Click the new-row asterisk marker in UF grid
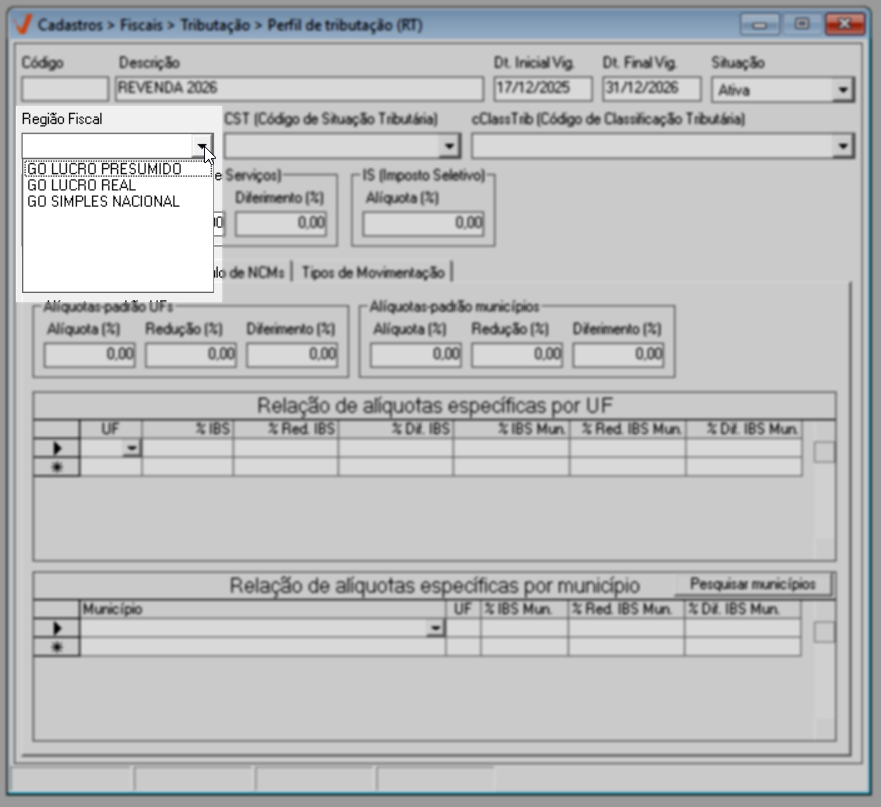This screenshot has height=807, width=881. tap(57, 466)
